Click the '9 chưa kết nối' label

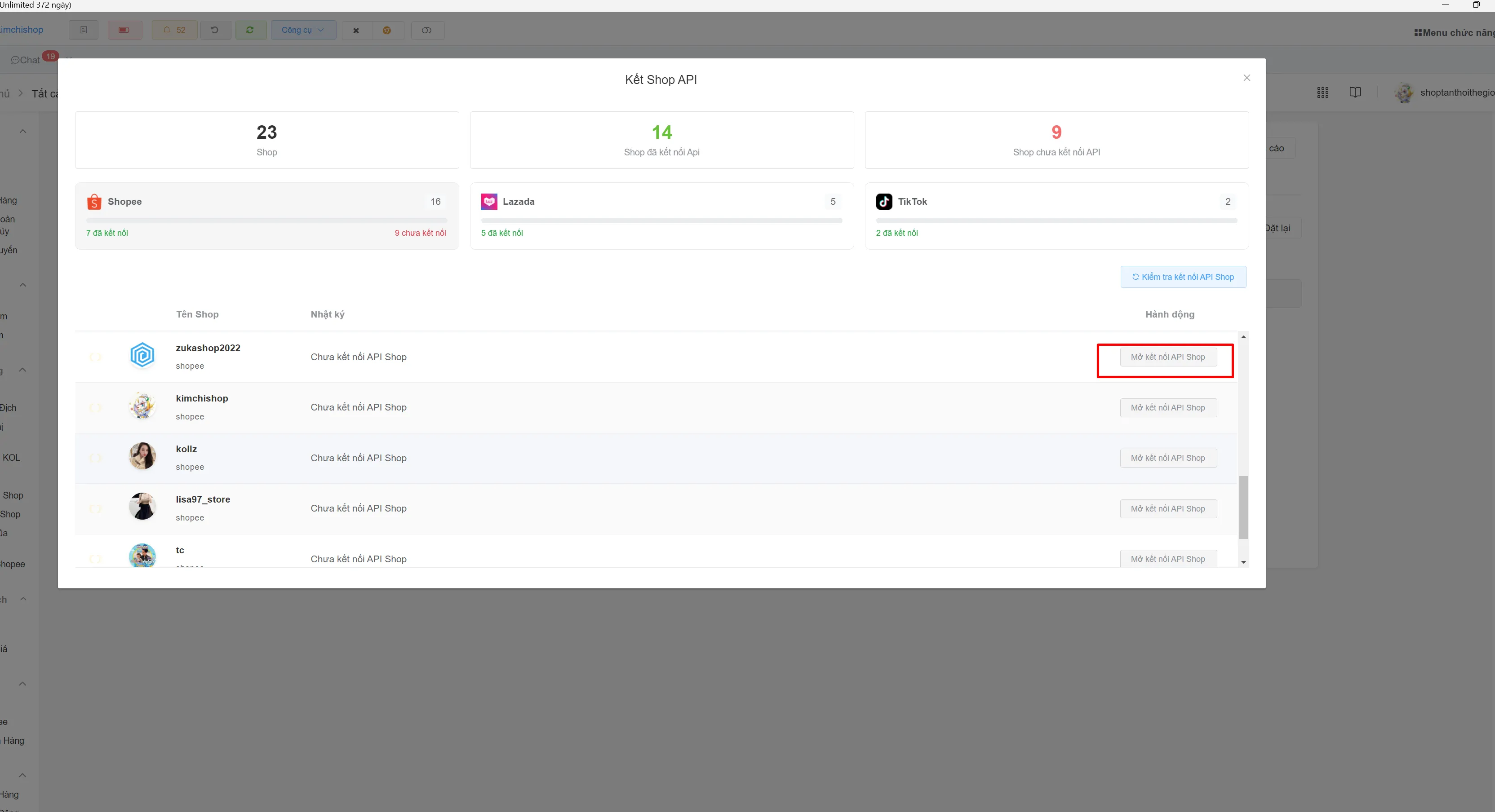[x=420, y=233]
